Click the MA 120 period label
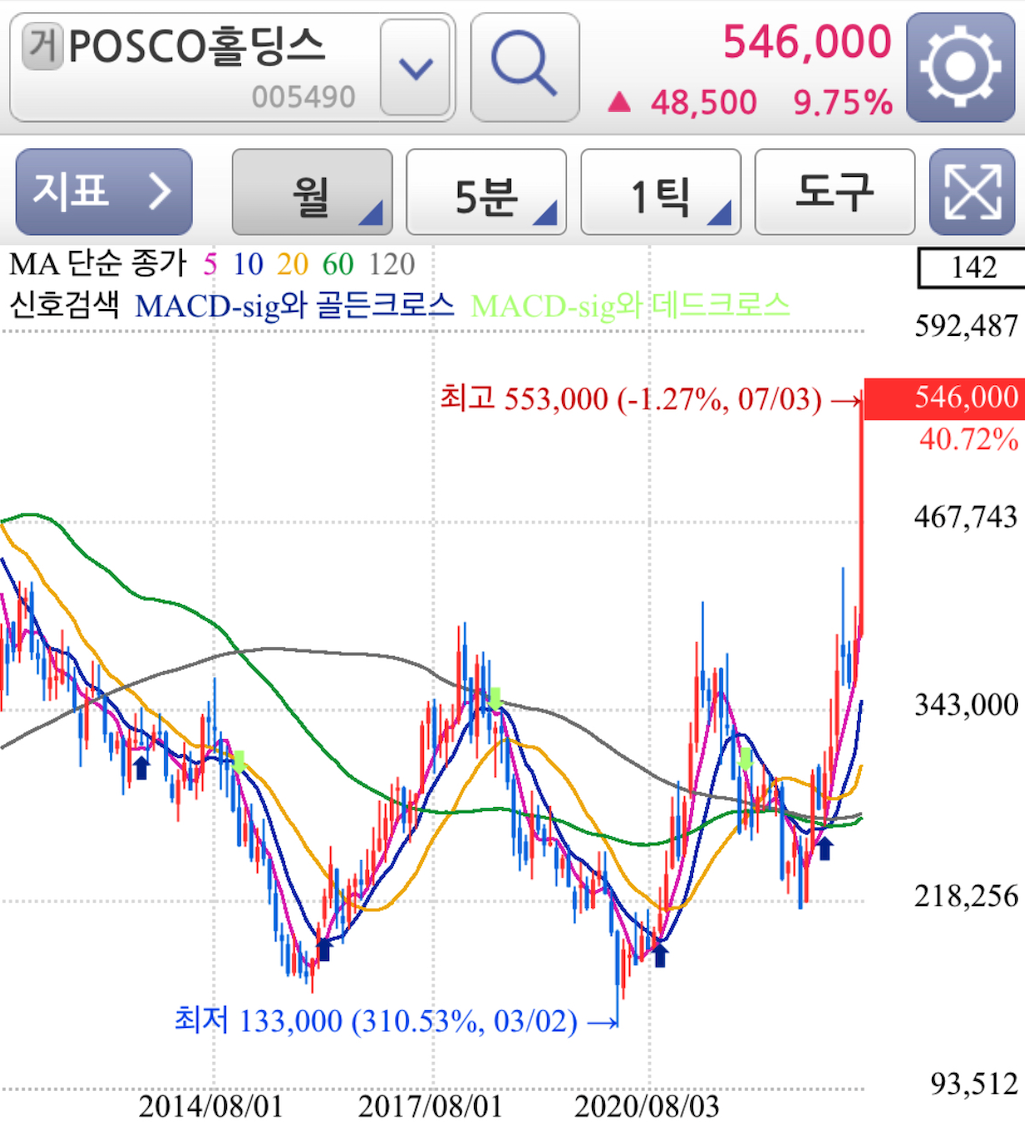 [391, 264]
